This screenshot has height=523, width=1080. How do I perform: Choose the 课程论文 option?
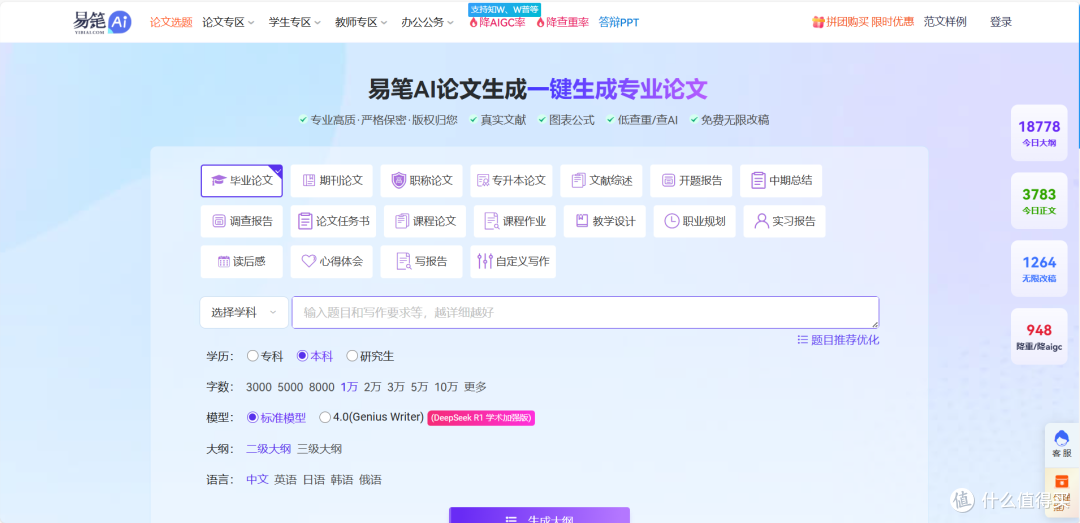click(x=425, y=221)
